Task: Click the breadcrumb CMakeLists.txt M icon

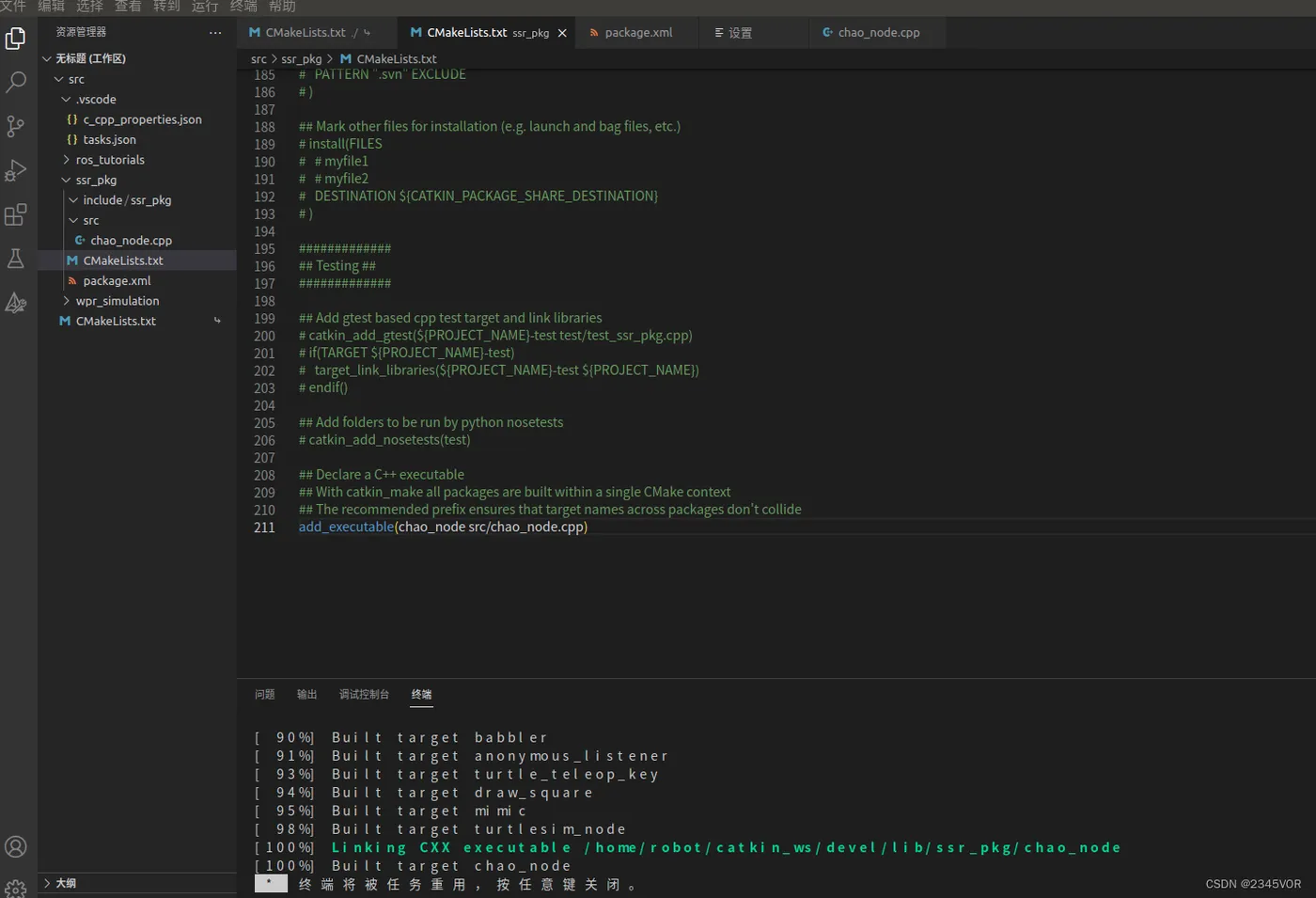Action: pos(346,59)
